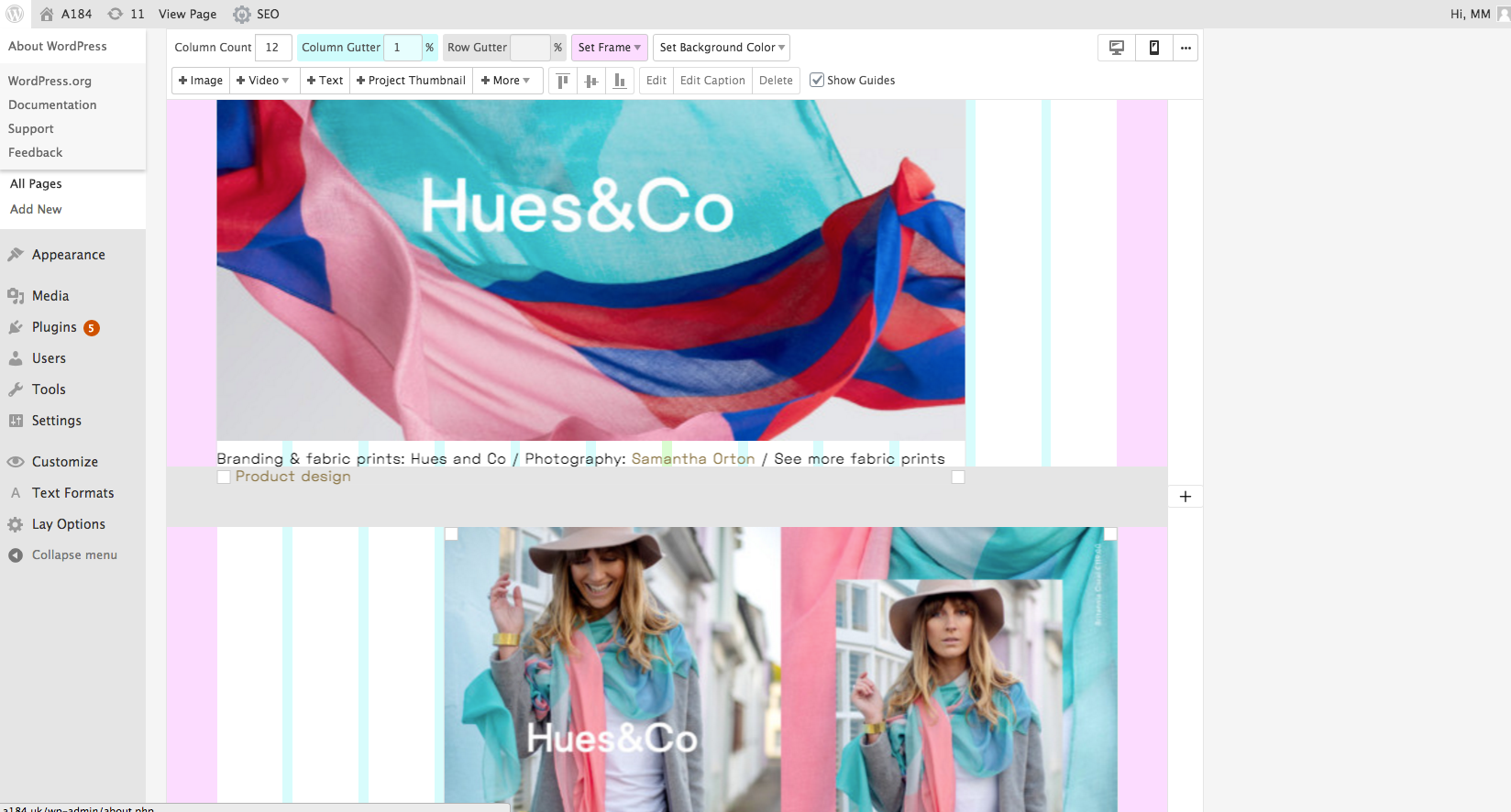Image resolution: width=1511 pixels, height=812 pixels.
Task: Open the three-dots more options button
Action: tap(1186, 48)
